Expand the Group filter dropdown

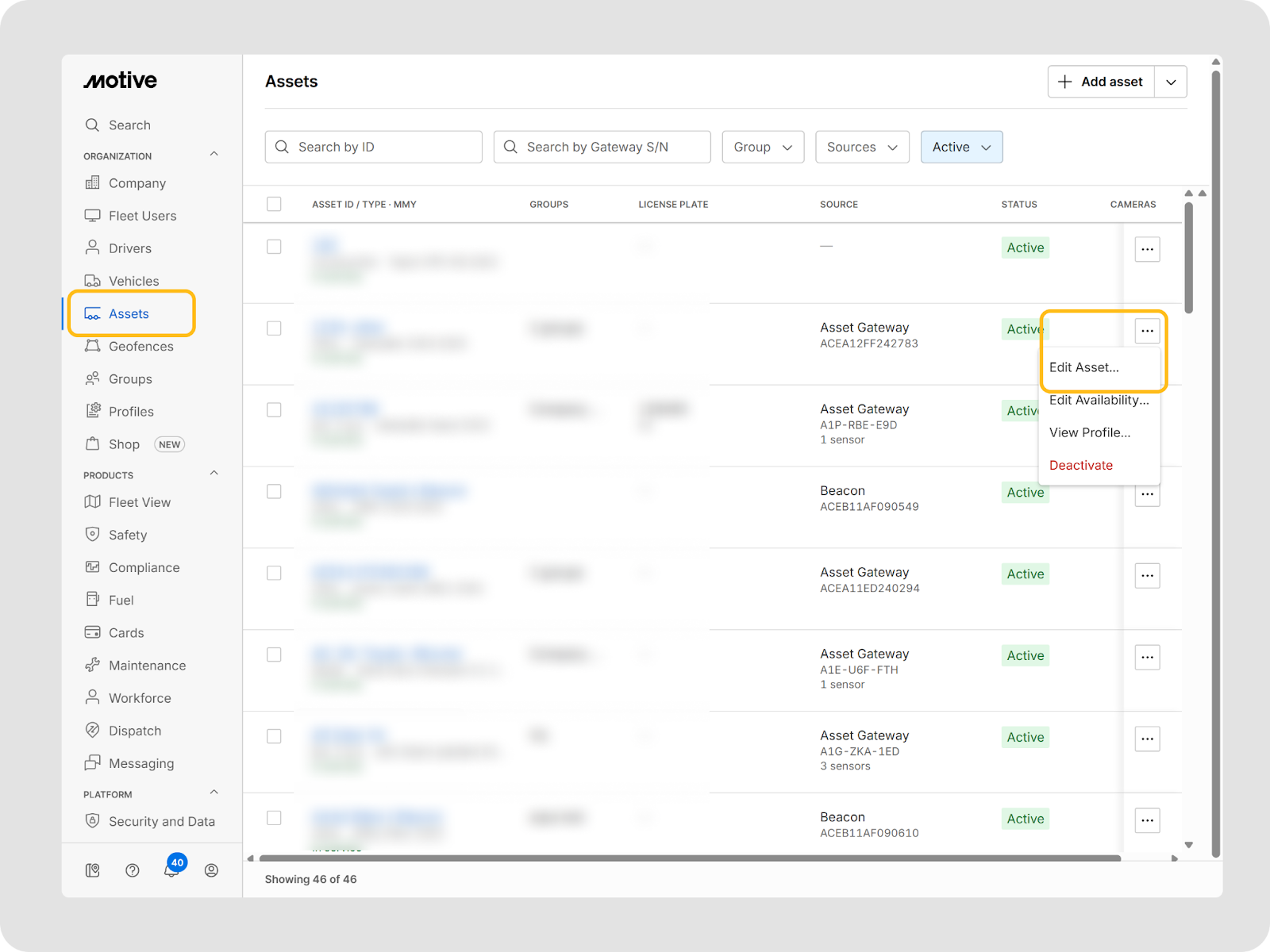point(763,147)
